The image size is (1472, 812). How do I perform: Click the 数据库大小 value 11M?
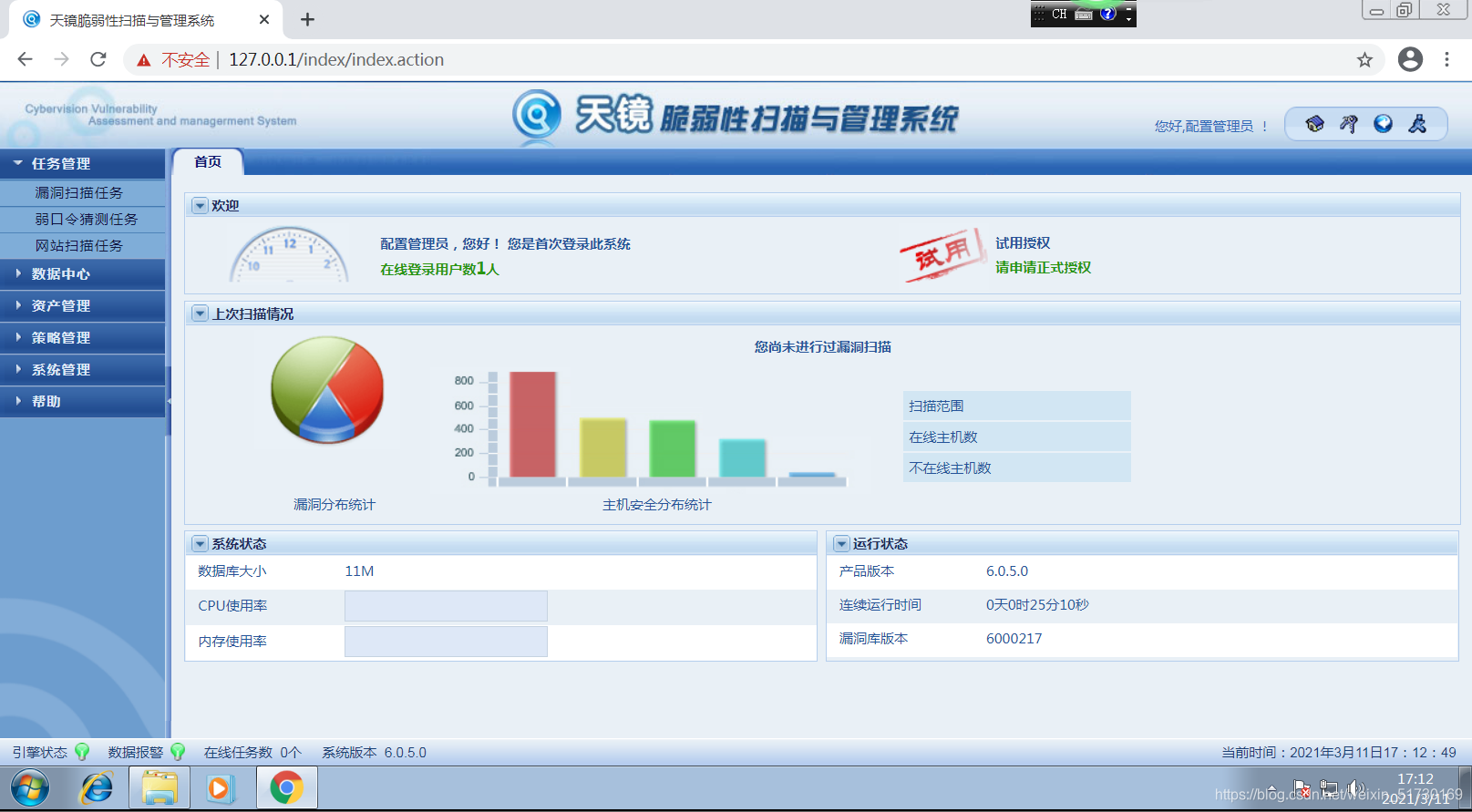click(359, 571)
